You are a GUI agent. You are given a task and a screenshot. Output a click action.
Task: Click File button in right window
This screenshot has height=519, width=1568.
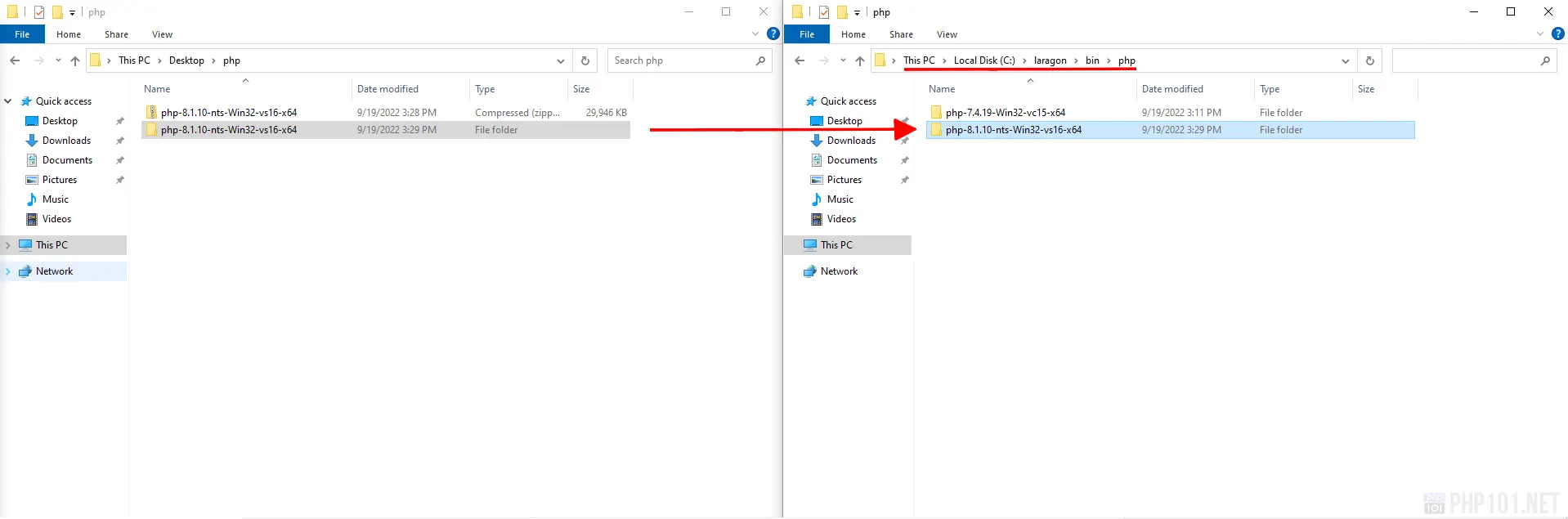[806, 34]
